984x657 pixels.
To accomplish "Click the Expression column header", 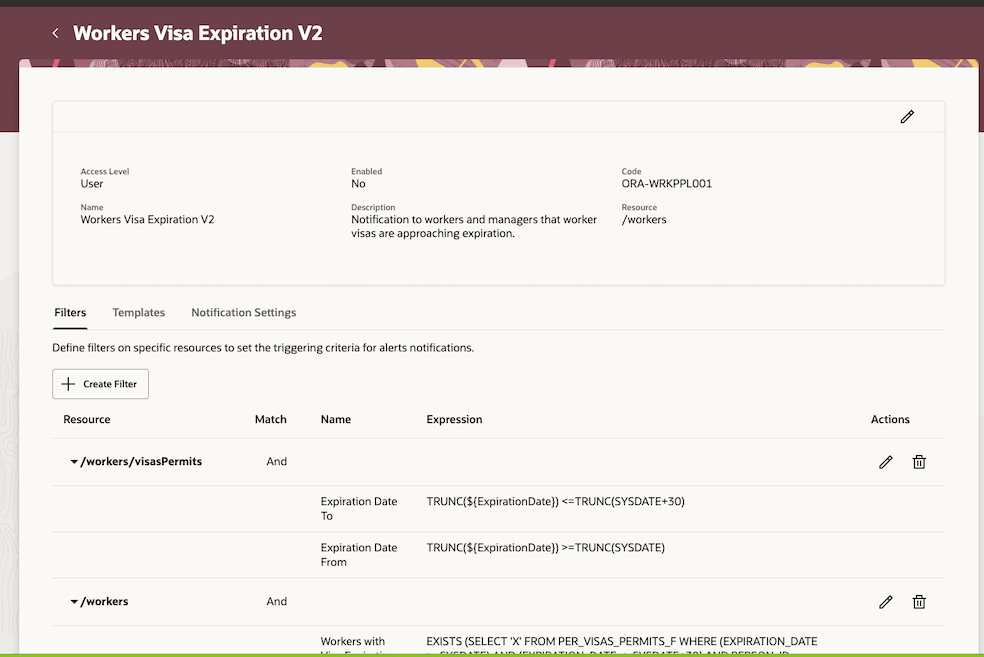I will 454,419.
